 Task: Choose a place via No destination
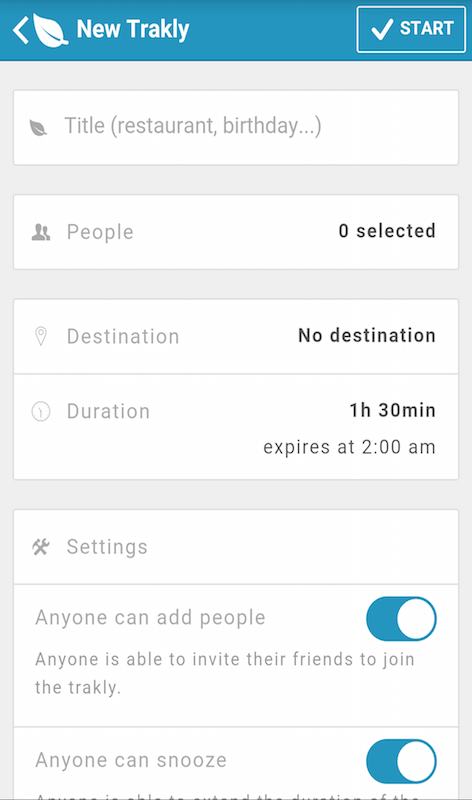point(367,336)
